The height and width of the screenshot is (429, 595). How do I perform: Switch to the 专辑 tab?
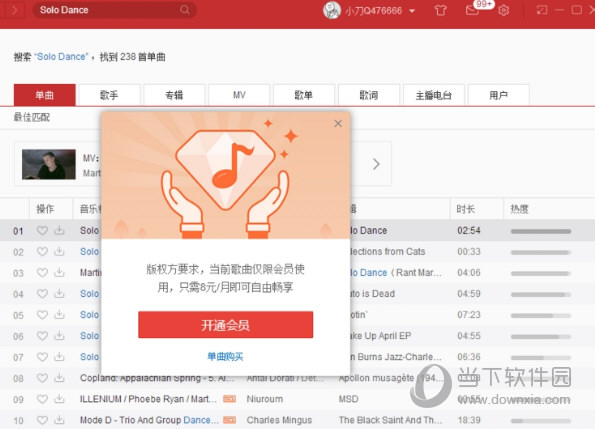click(174, 95)
